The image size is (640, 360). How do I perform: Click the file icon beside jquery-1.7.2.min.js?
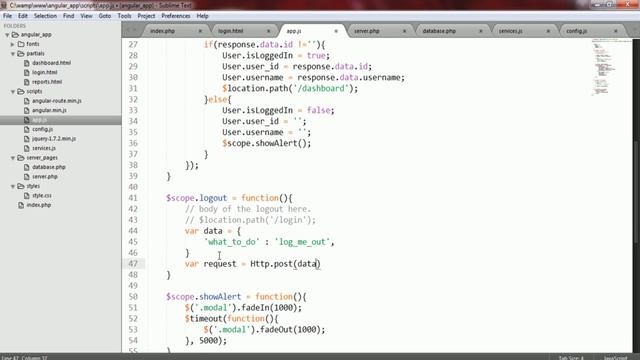pyautogui.click(x=27, y=139)
